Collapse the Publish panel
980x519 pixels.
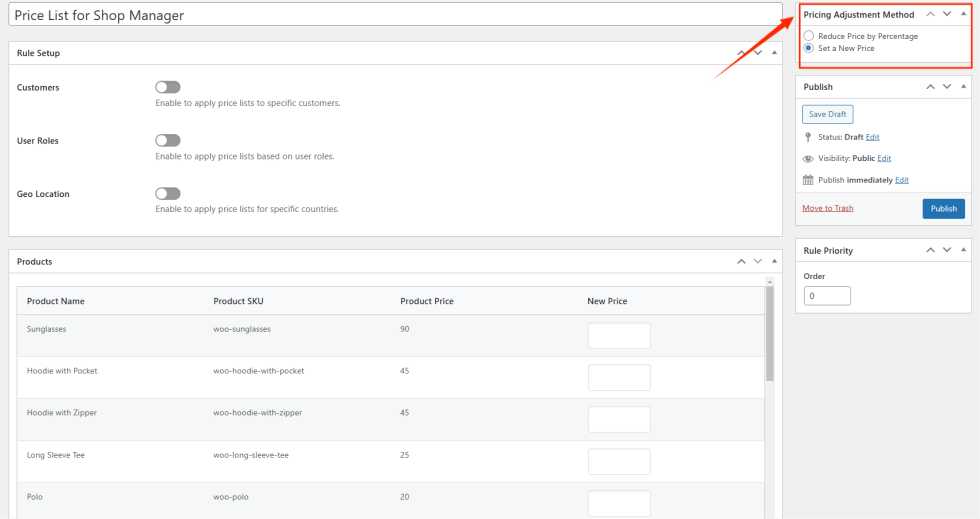click(963, 87)
